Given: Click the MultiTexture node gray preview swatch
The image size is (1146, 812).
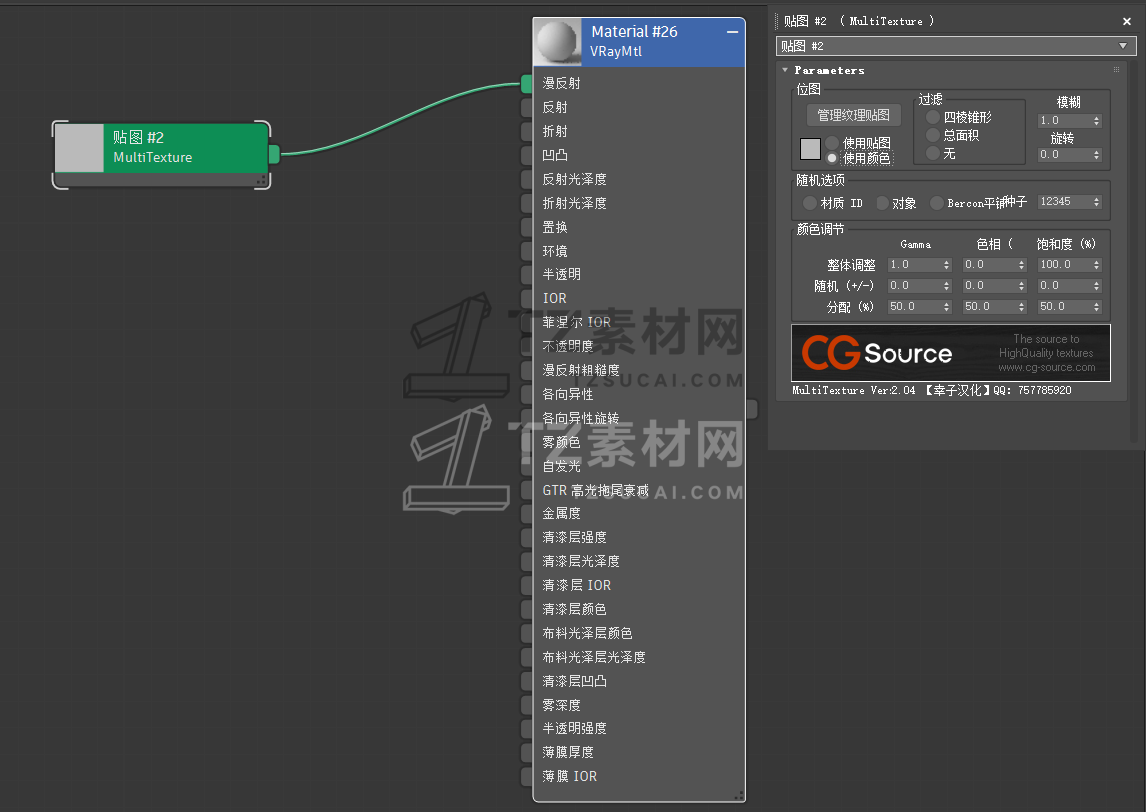Looking at the screenshot, I should coord(80,148).
